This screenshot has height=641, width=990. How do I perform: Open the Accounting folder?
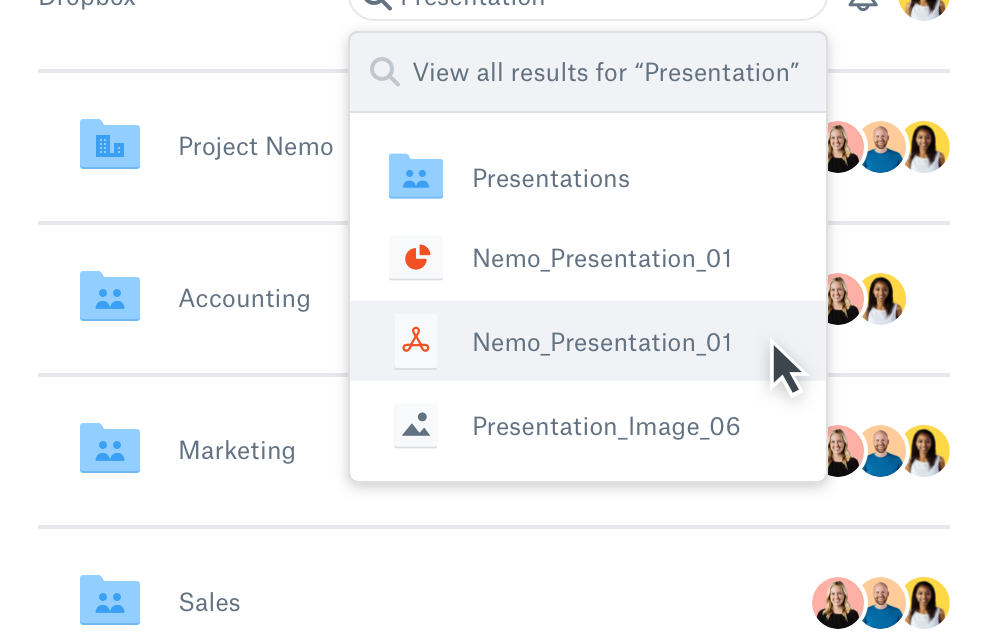[x=244, y=298]
